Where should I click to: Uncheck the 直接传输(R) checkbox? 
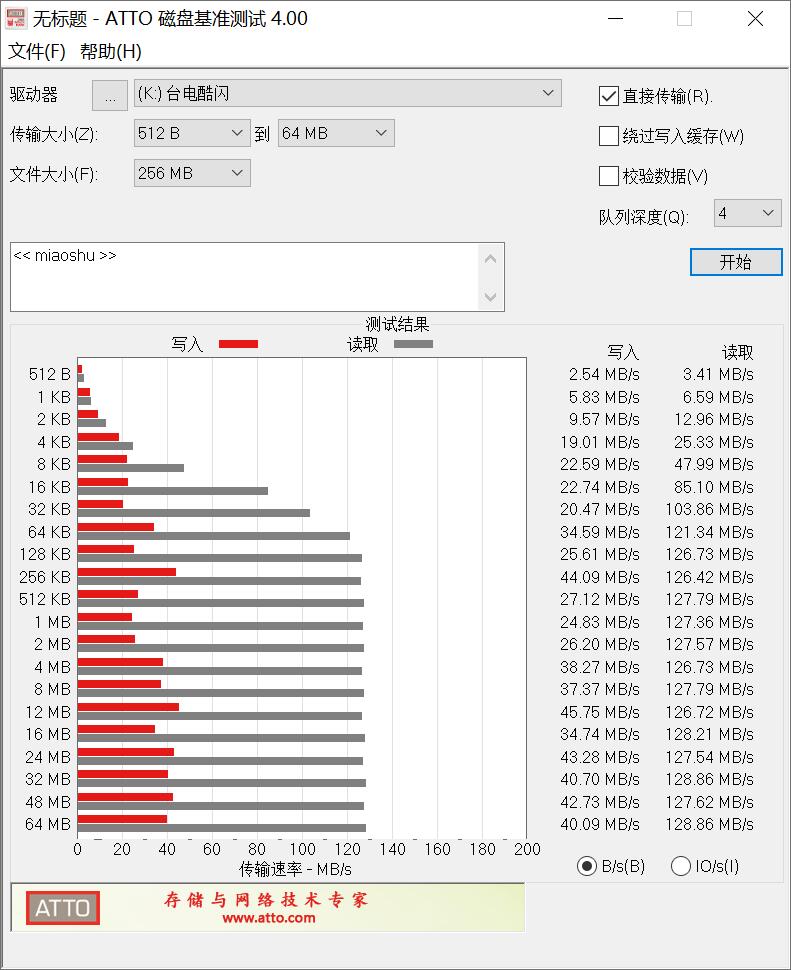609,96
